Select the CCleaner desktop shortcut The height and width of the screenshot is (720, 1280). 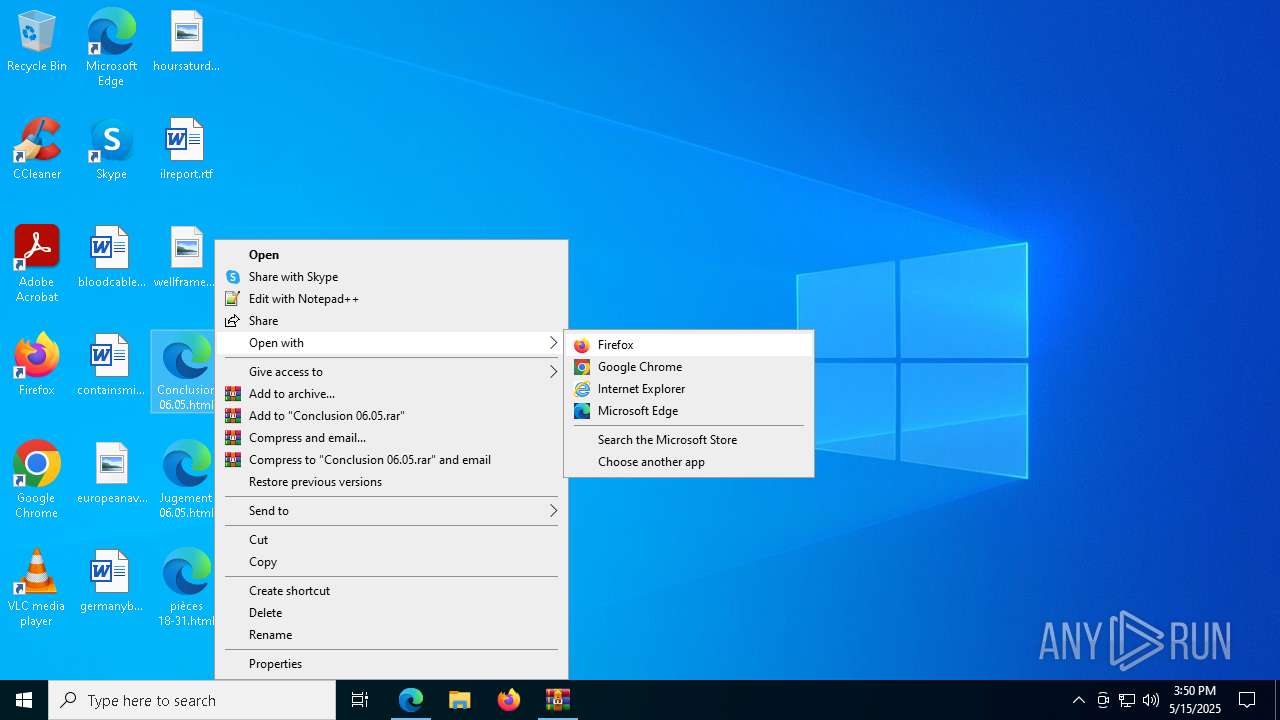pyautogui.click(x=37, y=149)
